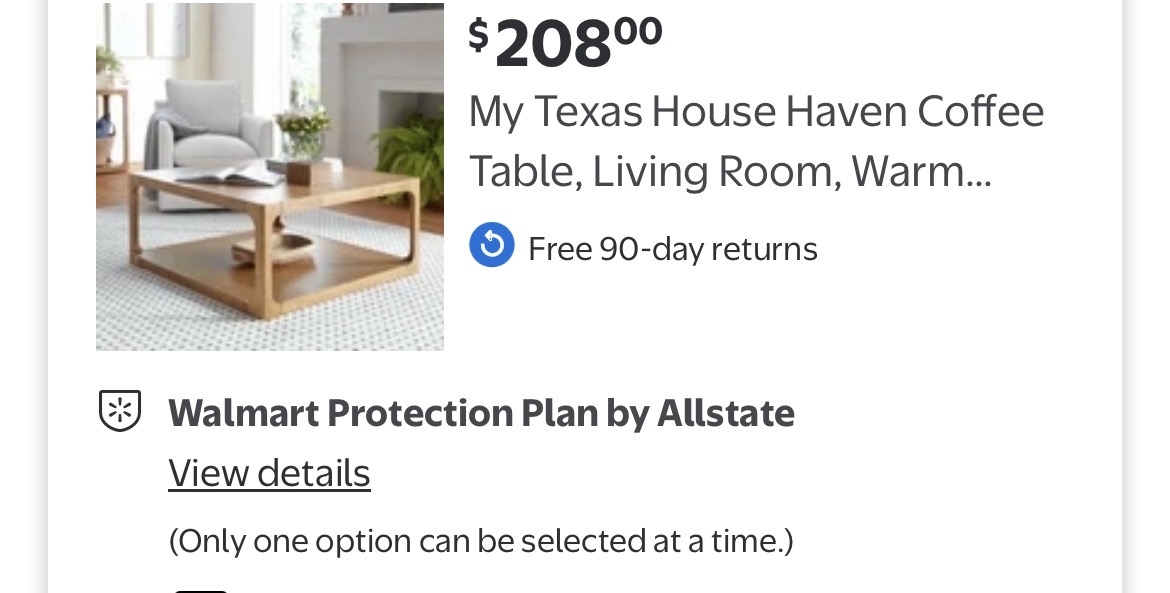The width and height of the screenshot is (1170, 593).
Task: Tap the $208.00 price
Action: click(x=565, y=41)
